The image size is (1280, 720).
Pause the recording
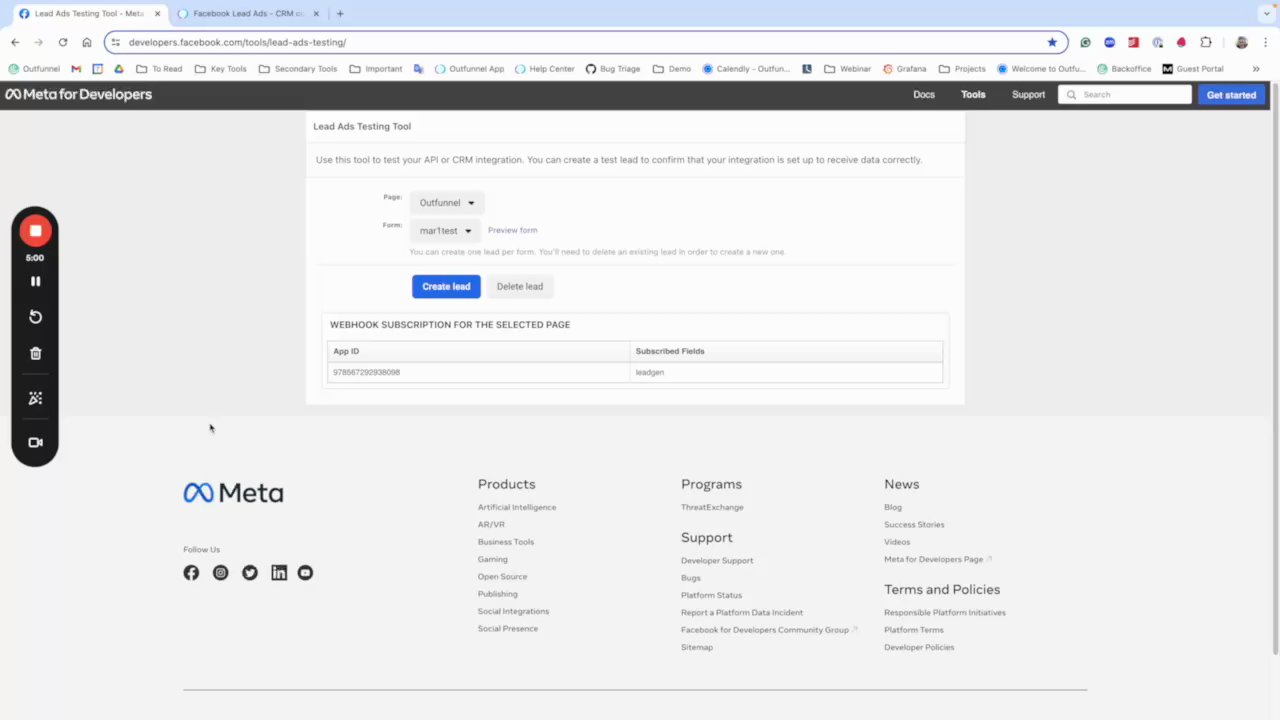pos(35,282)
